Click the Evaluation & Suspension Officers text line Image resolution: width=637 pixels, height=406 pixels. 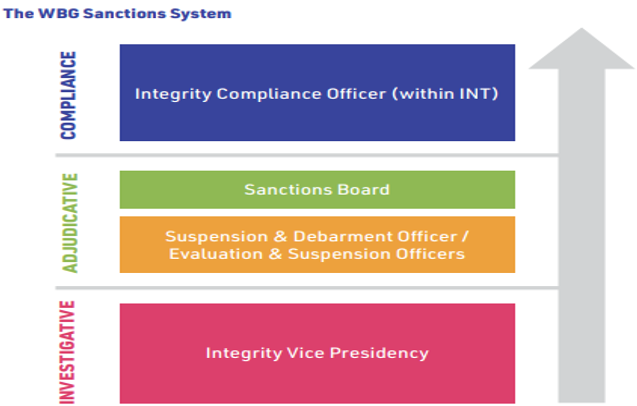317,254
